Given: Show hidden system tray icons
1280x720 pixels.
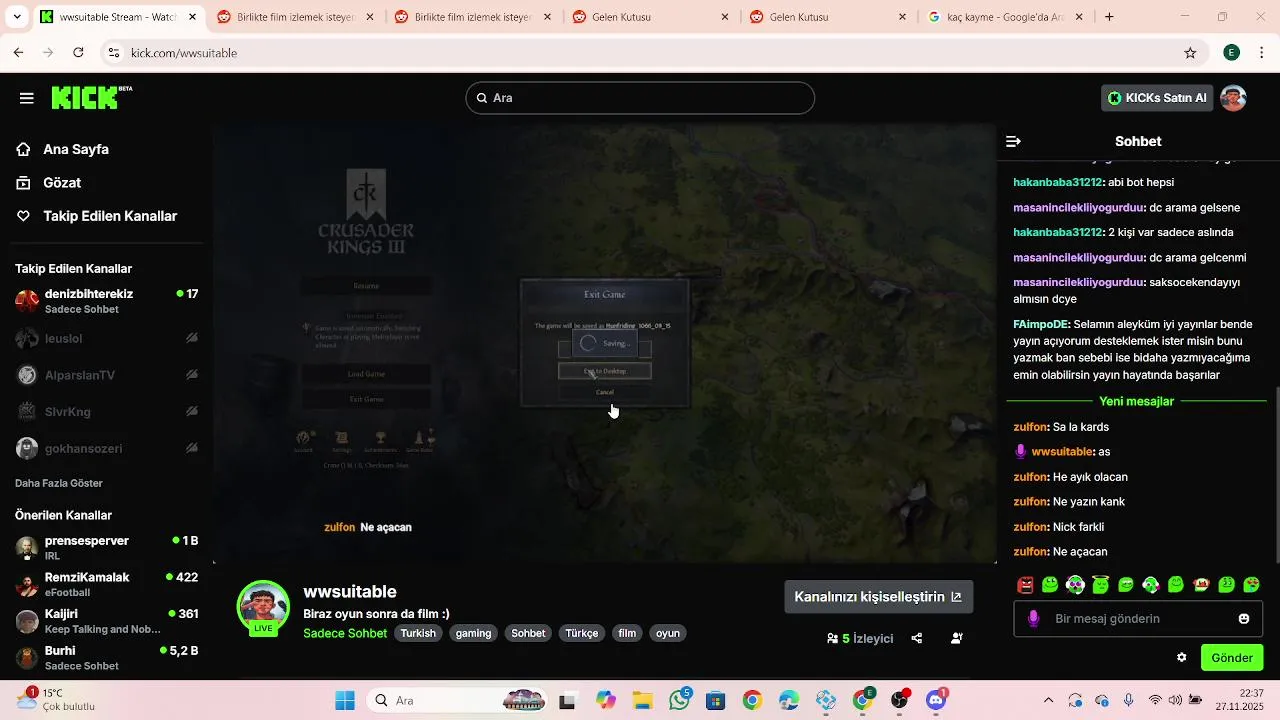Looking at the screenshot, I should pyautogui.click(x=1048, y=700).
